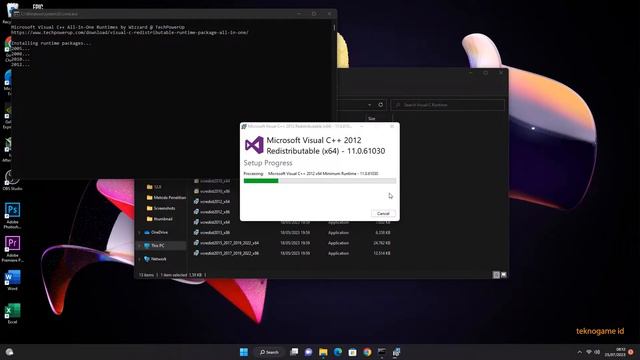Select vcredist2012_x64 file
Image resolution: width=640 pixels, height=360 pixels.
coord(212,202)
